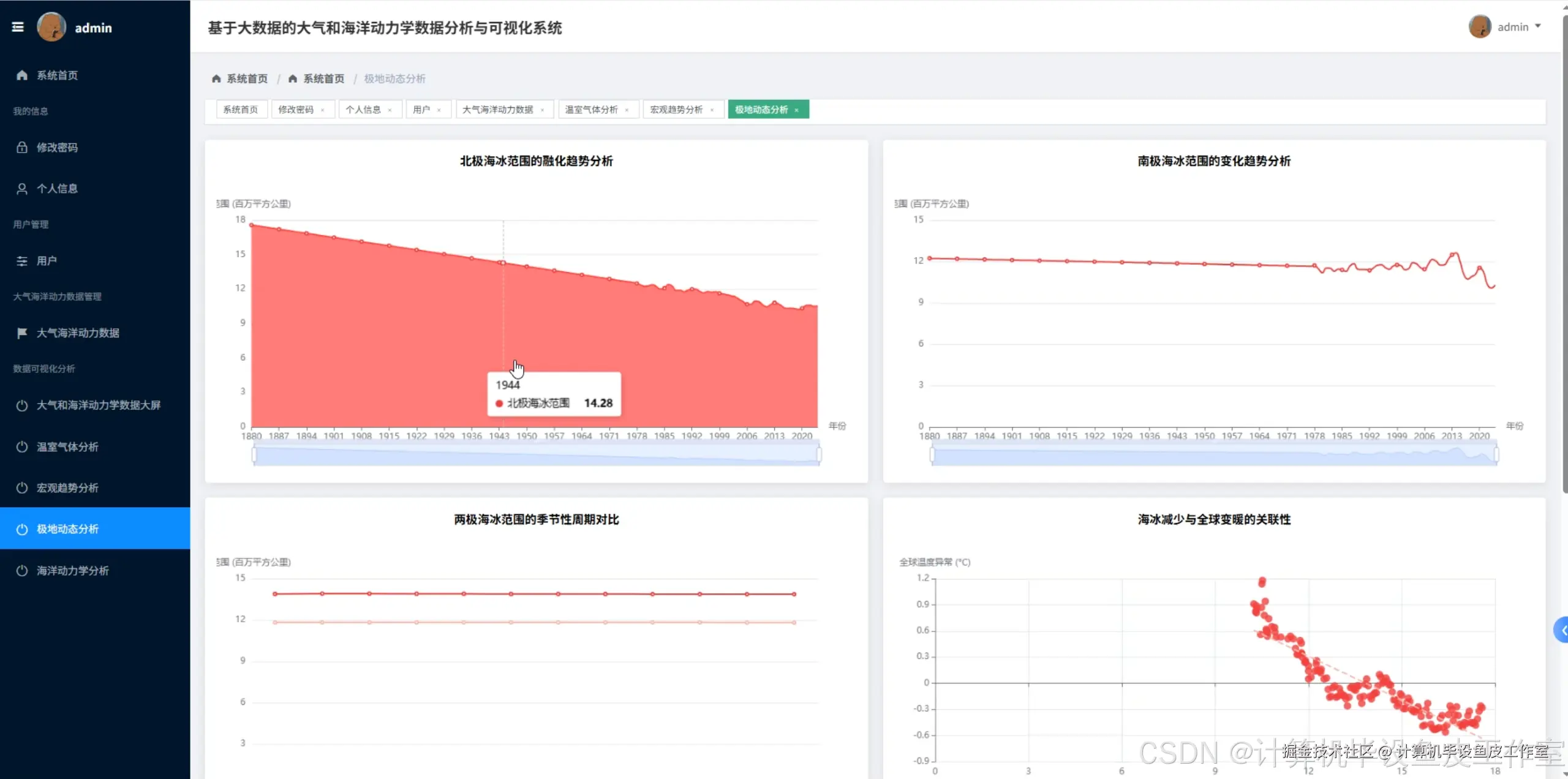
Task: Click the hamburger menu collapse icon
Action: [x=18, y=27]
